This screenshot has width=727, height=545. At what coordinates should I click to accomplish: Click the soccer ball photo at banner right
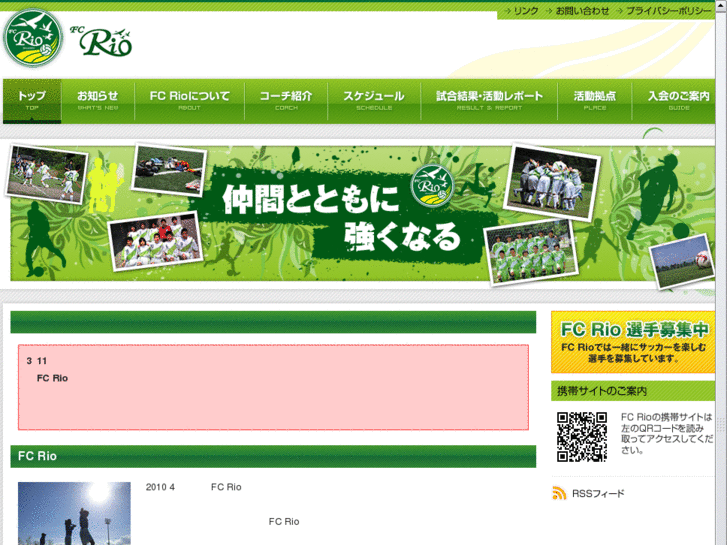682,261
